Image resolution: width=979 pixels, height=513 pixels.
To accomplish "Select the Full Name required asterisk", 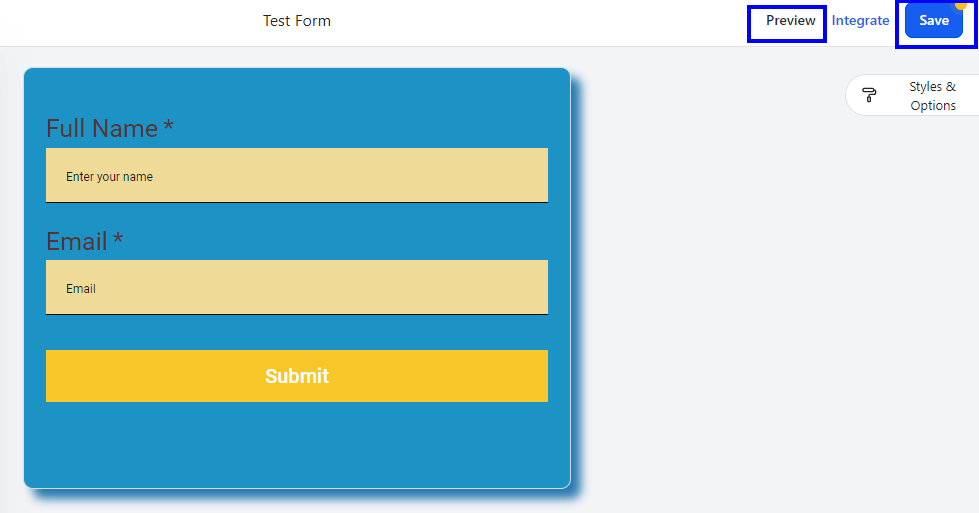I will (x=168, y=125).
